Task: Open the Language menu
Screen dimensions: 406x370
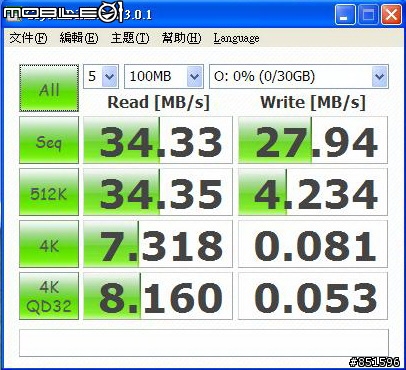Action: [x=236, y=38]
